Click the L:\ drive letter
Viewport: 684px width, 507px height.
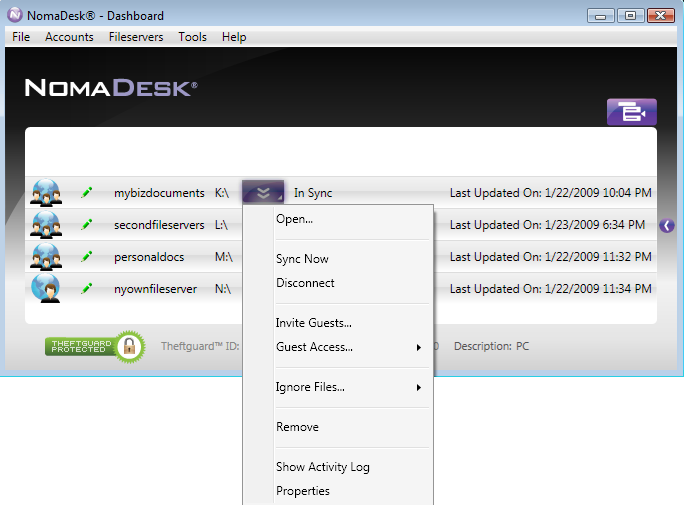[221, 225]
